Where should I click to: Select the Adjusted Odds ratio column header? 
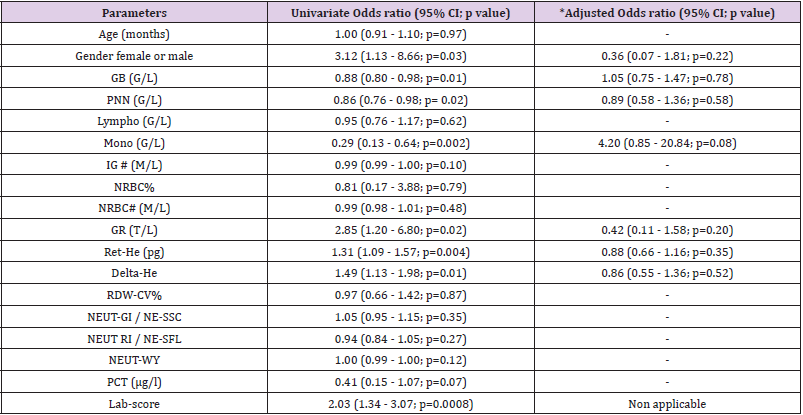[667, 13]
